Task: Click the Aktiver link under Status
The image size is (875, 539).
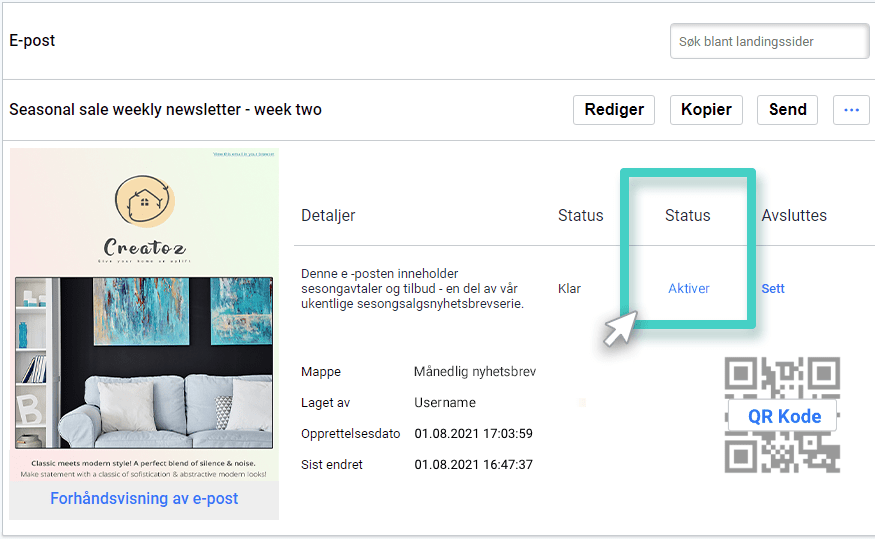Action: pyautogui.click(x=689, y=288)
